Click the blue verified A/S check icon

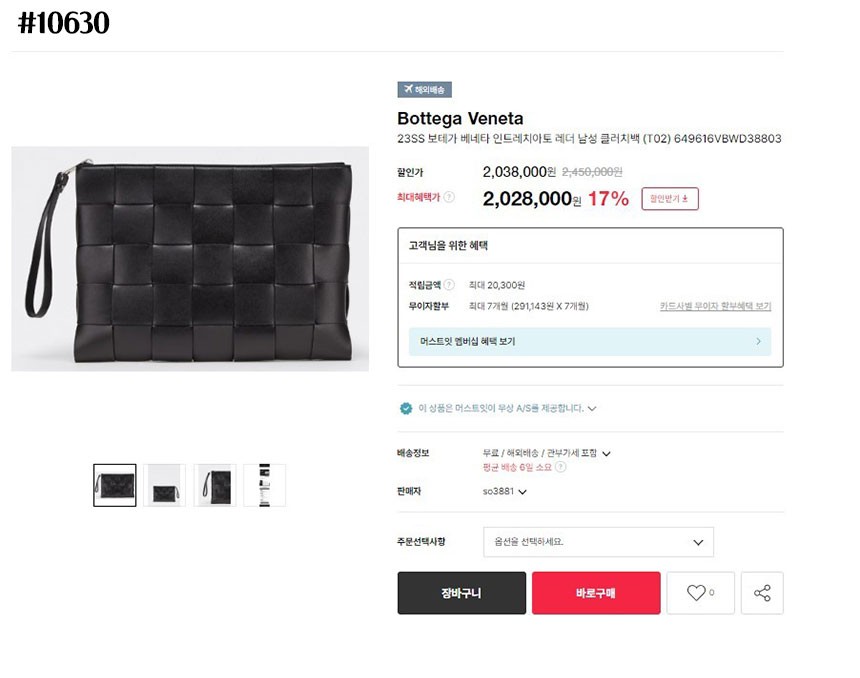click(x=406, y=408)
